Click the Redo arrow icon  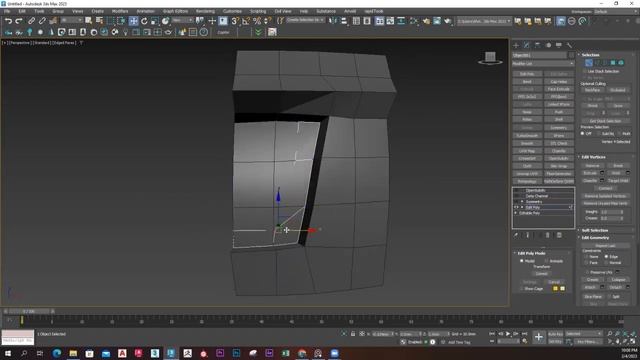pyautogui.click(x=19, y=21)
